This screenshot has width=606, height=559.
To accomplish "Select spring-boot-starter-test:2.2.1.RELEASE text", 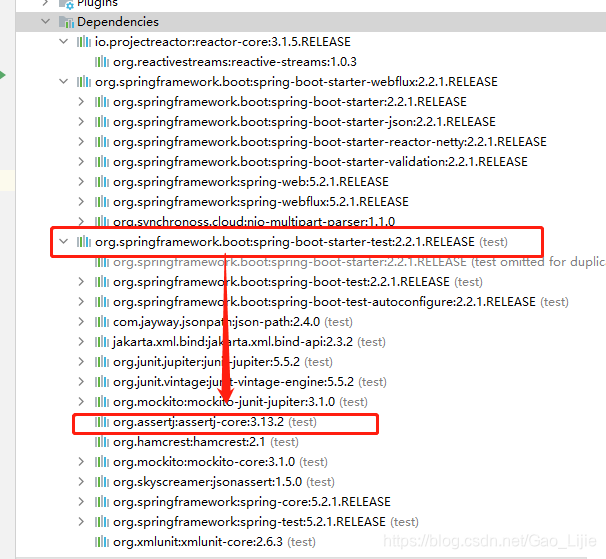I will (x=285, y=242).
